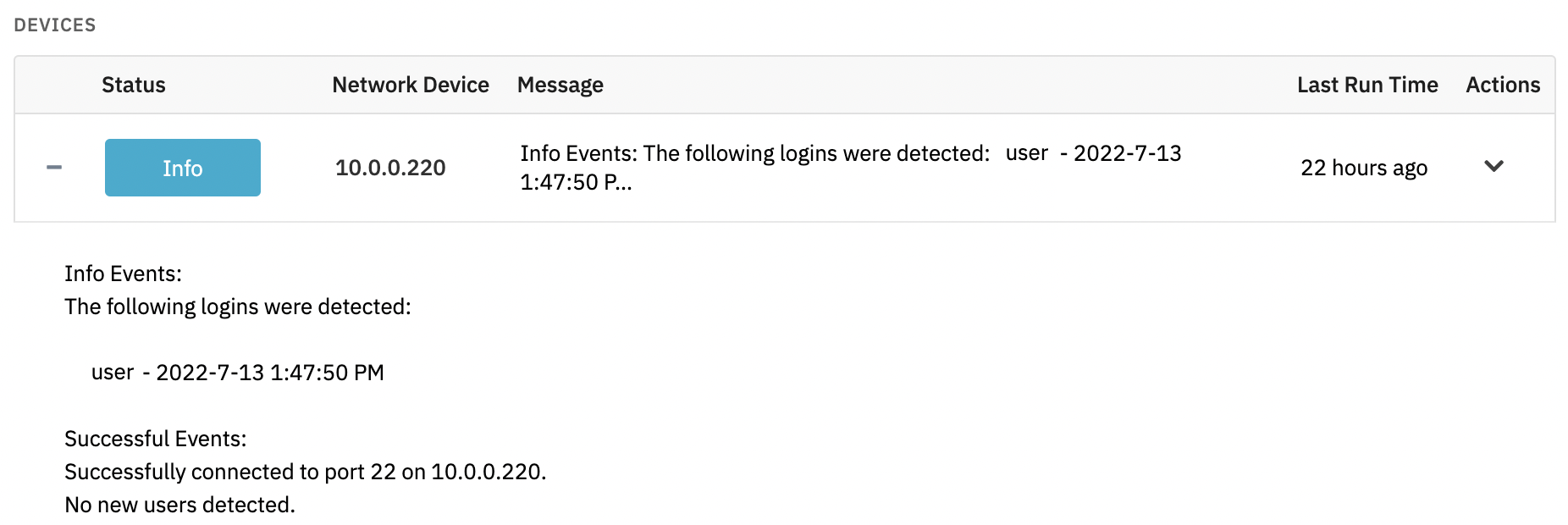Click the minus toggle to hide event details
1568x525 pixels.
click(54, 167)
